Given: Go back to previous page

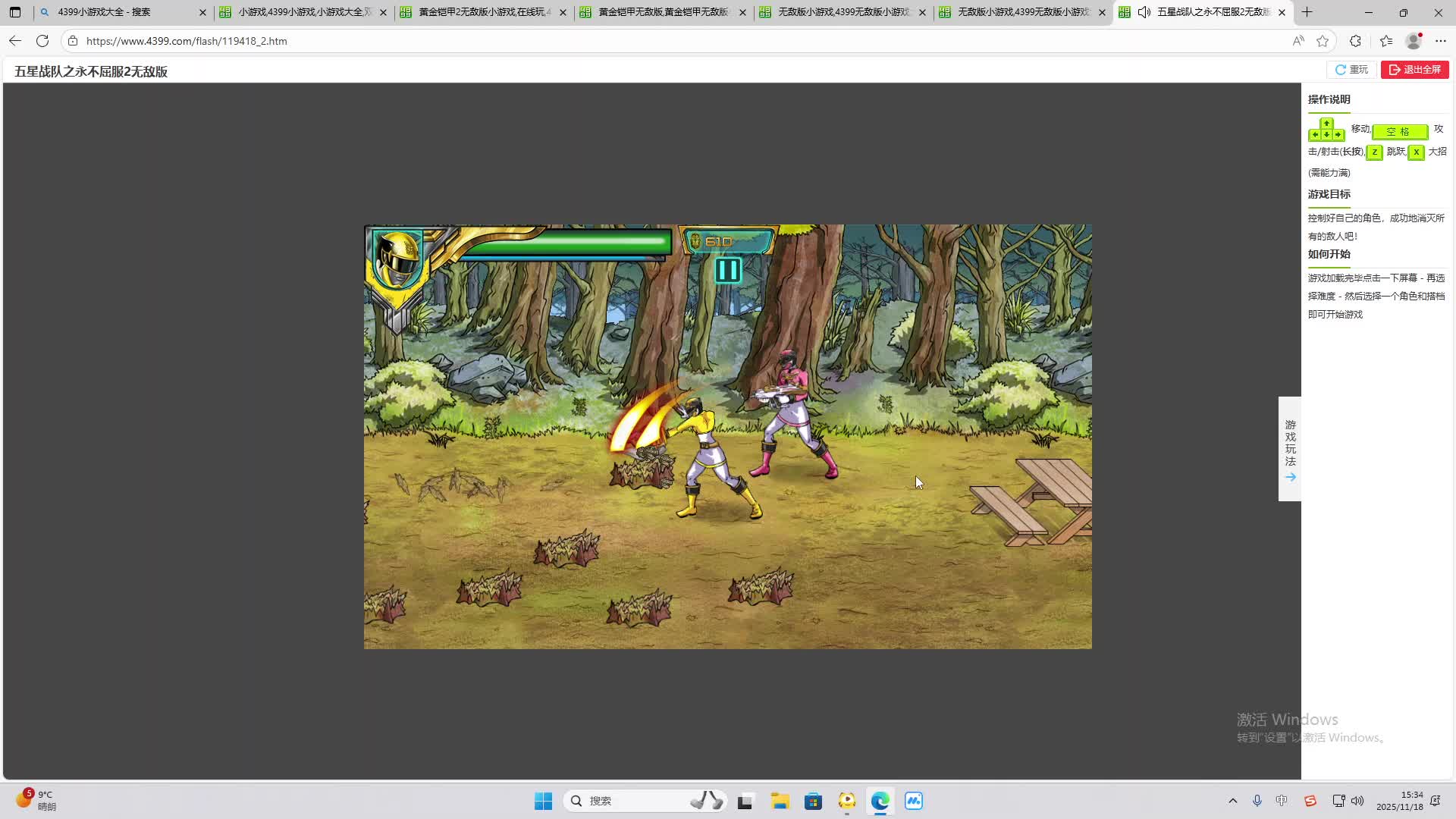Looking at the screenshot, I should 15,41.
